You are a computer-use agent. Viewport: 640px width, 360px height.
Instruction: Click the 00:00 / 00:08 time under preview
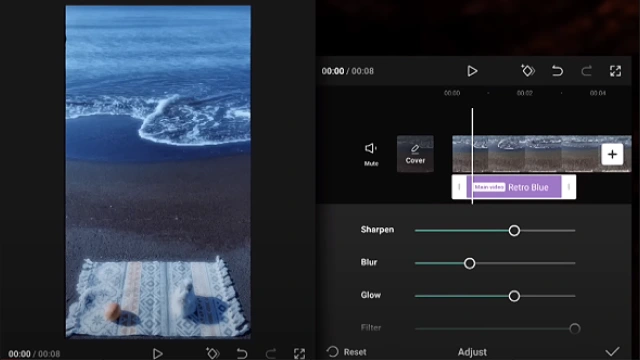click(x=34, y=354)
